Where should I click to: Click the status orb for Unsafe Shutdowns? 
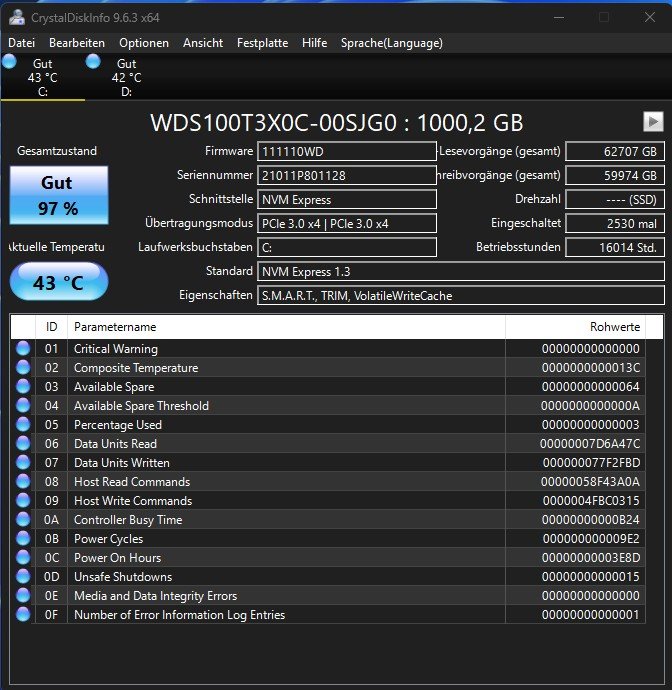coord(23,576)
